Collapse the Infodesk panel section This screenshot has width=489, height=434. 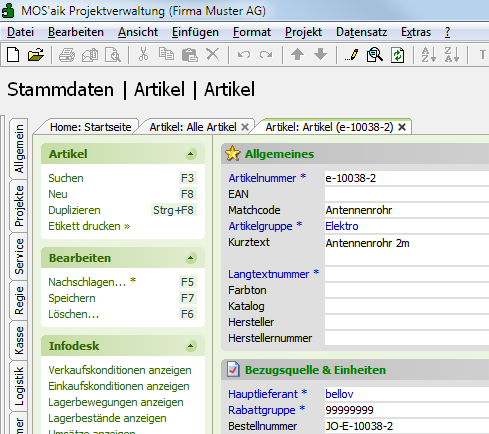coord(190,346)
